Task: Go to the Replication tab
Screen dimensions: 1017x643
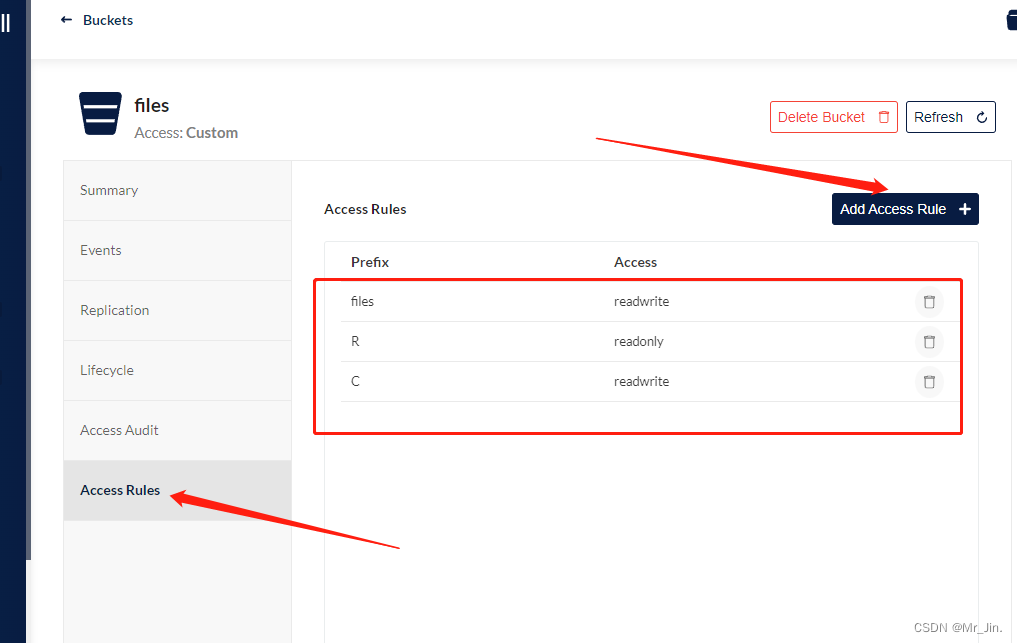Action: click(115, 310)
